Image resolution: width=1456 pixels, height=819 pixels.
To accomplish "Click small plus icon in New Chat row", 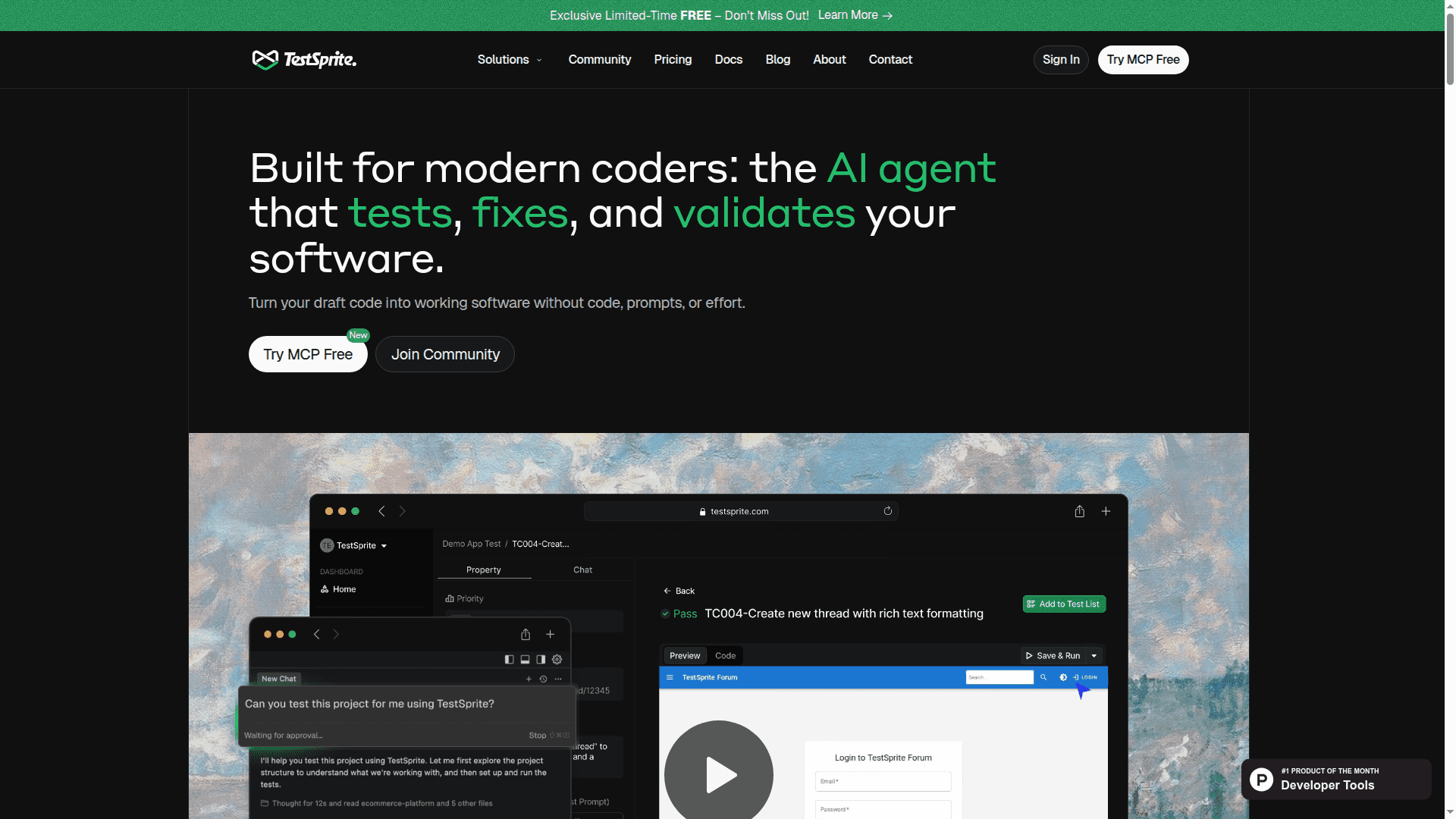I will coord(529,679).
